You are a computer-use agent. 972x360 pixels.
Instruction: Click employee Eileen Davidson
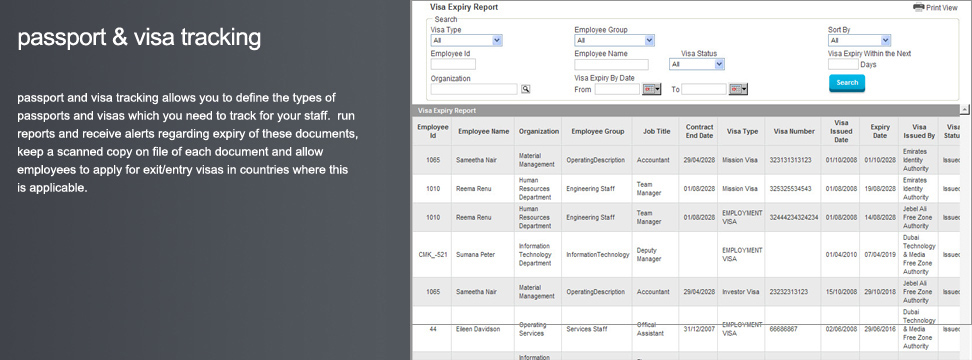[478, 329]
